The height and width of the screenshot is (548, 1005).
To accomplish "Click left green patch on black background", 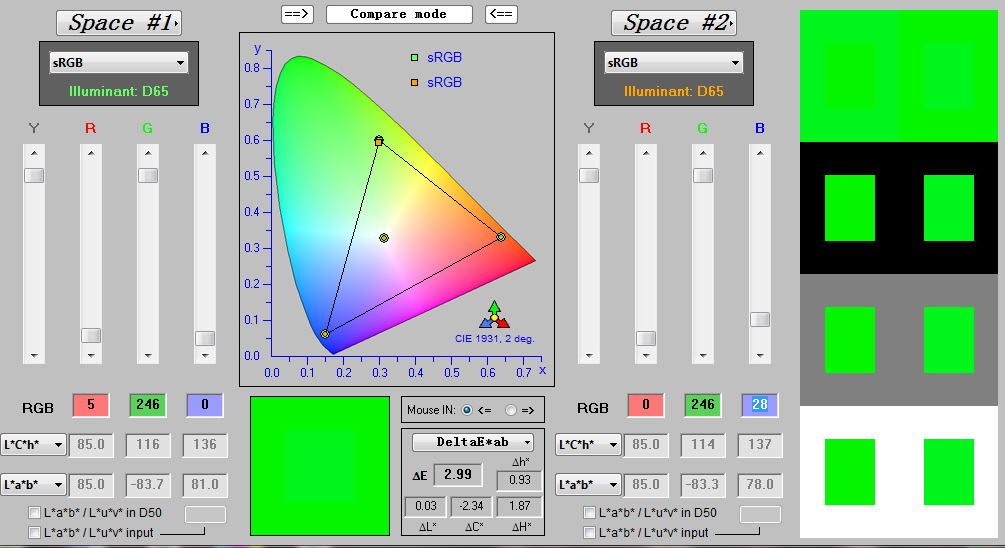I will (x=850, y=208).
